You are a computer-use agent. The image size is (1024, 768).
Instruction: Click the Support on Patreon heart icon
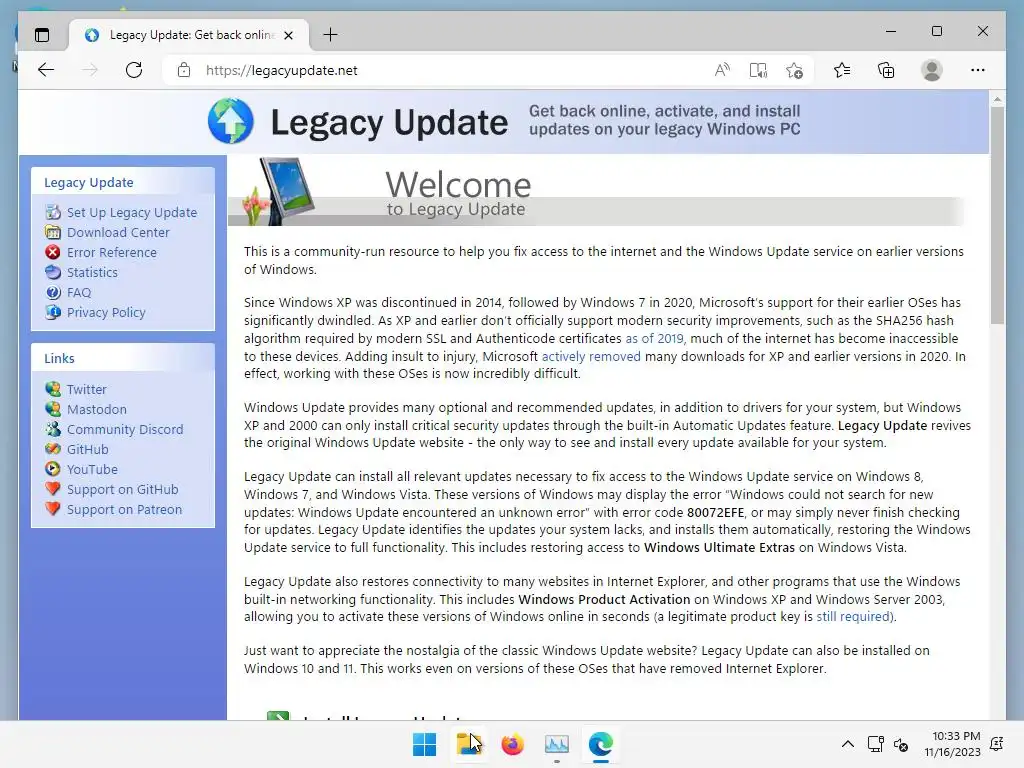coord(53,509)
